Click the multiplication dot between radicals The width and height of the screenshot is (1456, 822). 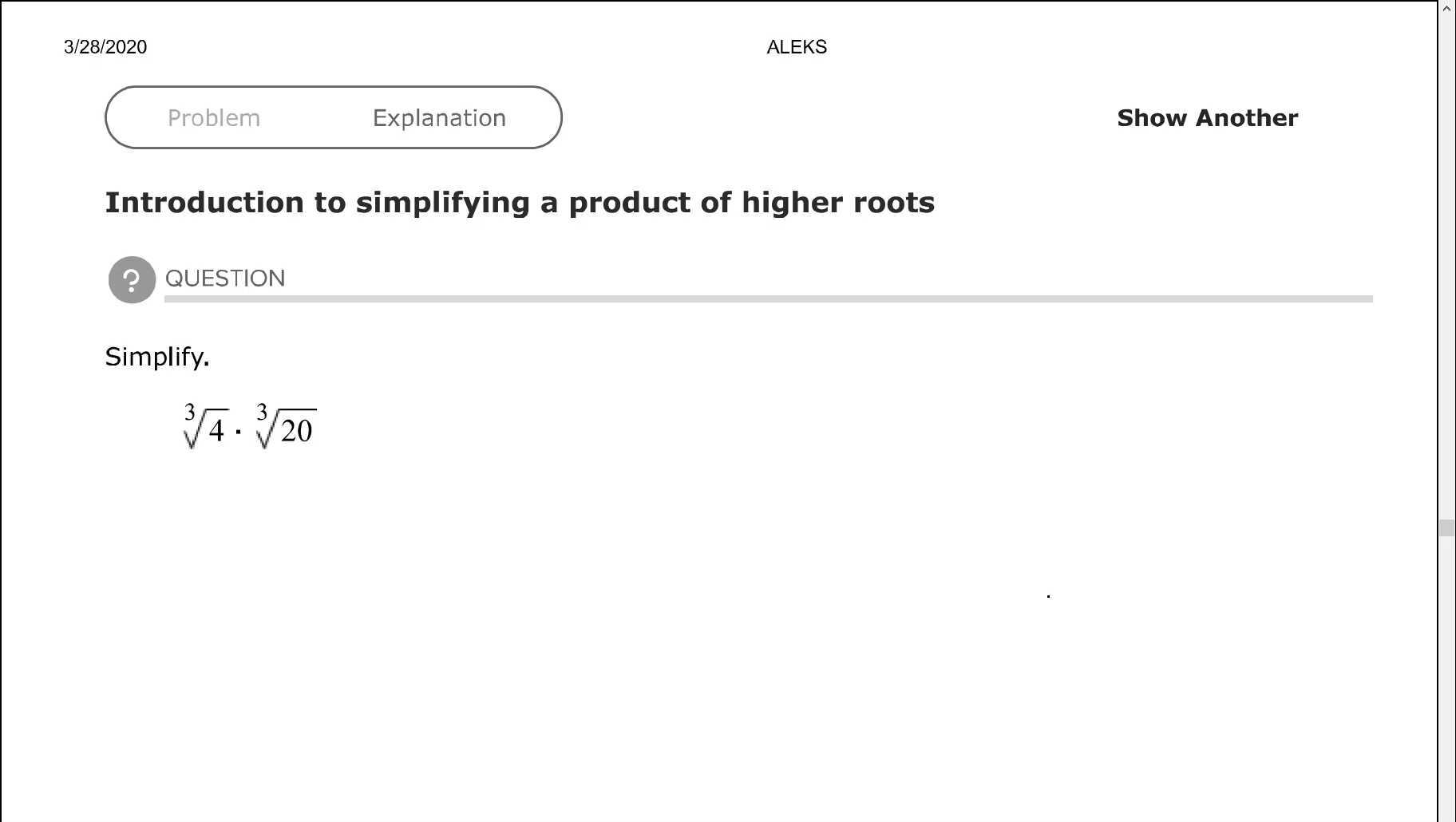click(x=239, y=431)
